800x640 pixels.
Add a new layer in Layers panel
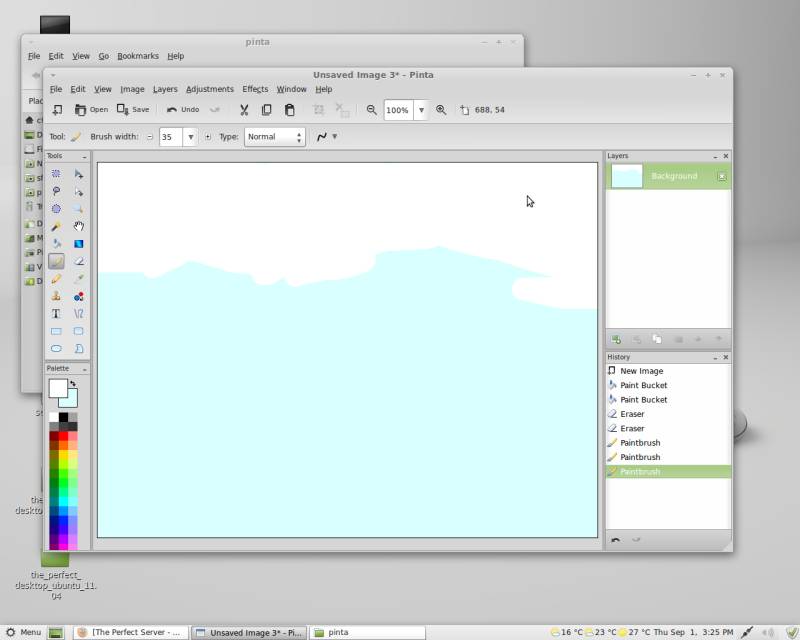pos(616,340)
